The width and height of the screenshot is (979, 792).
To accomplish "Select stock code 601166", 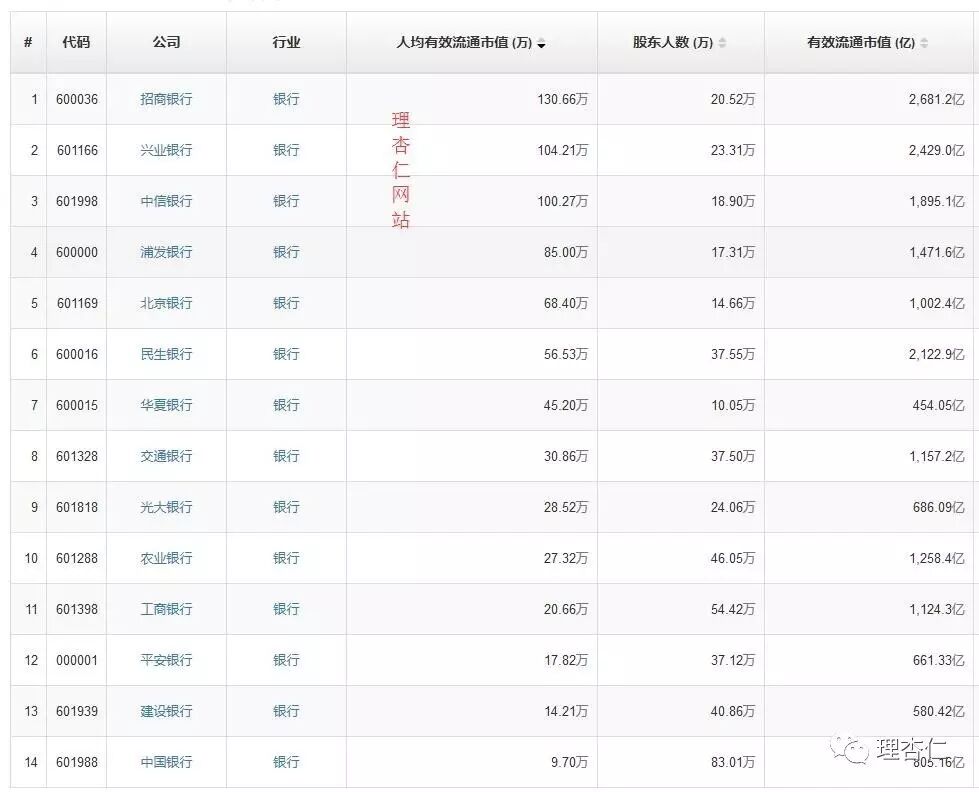I will tap(77, 151).
